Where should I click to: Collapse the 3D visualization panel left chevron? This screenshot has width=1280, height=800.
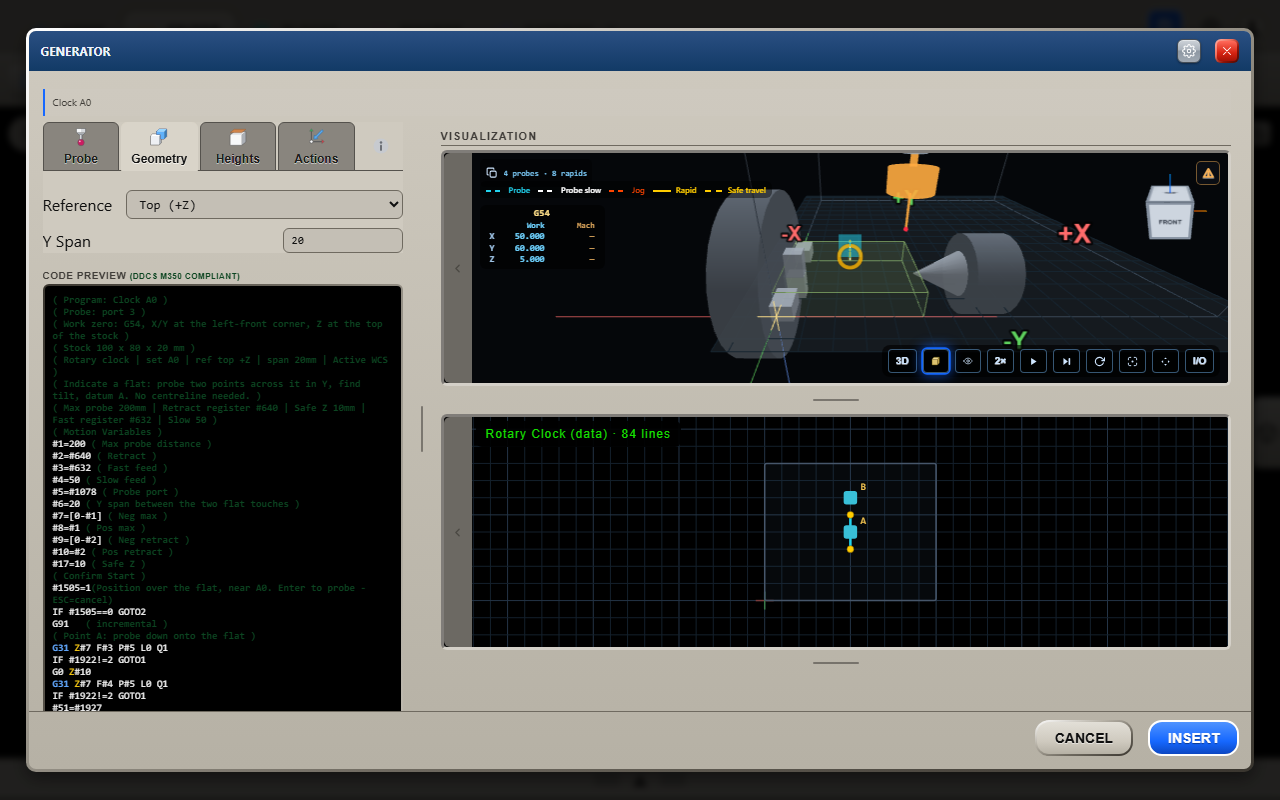coord(458,268)
